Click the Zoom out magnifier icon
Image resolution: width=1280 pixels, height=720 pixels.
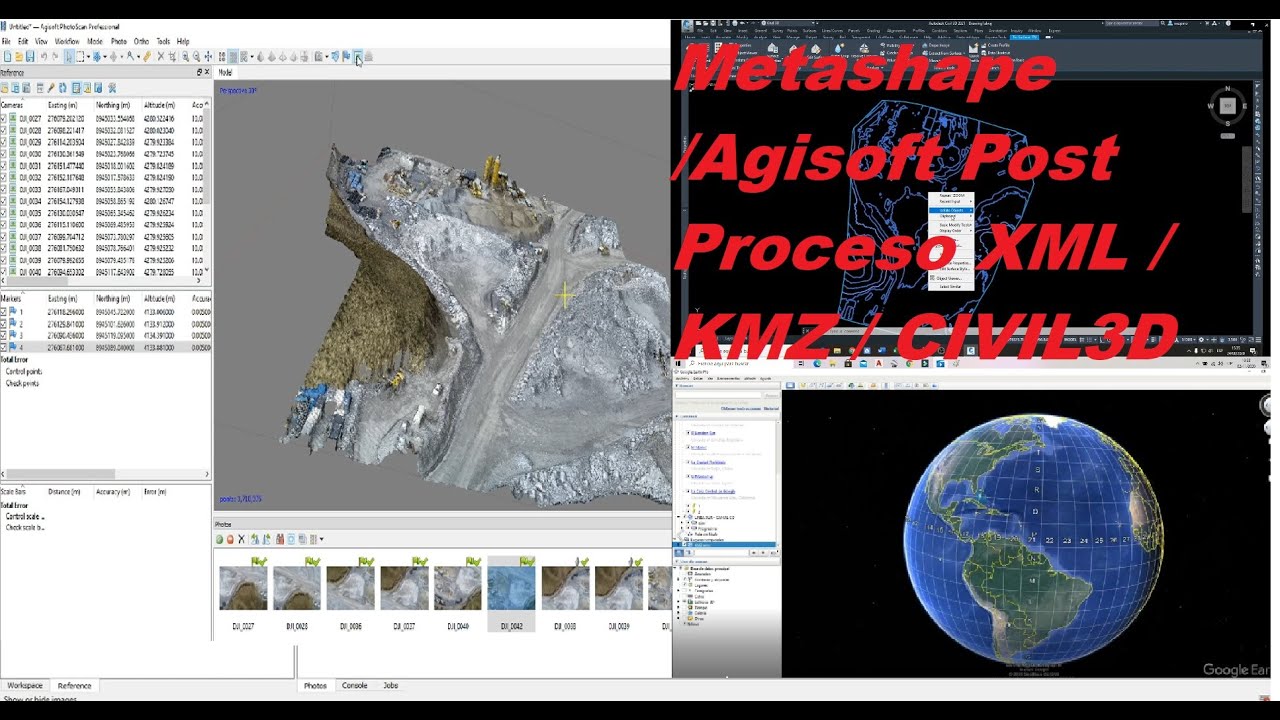(x=196, y=57)
